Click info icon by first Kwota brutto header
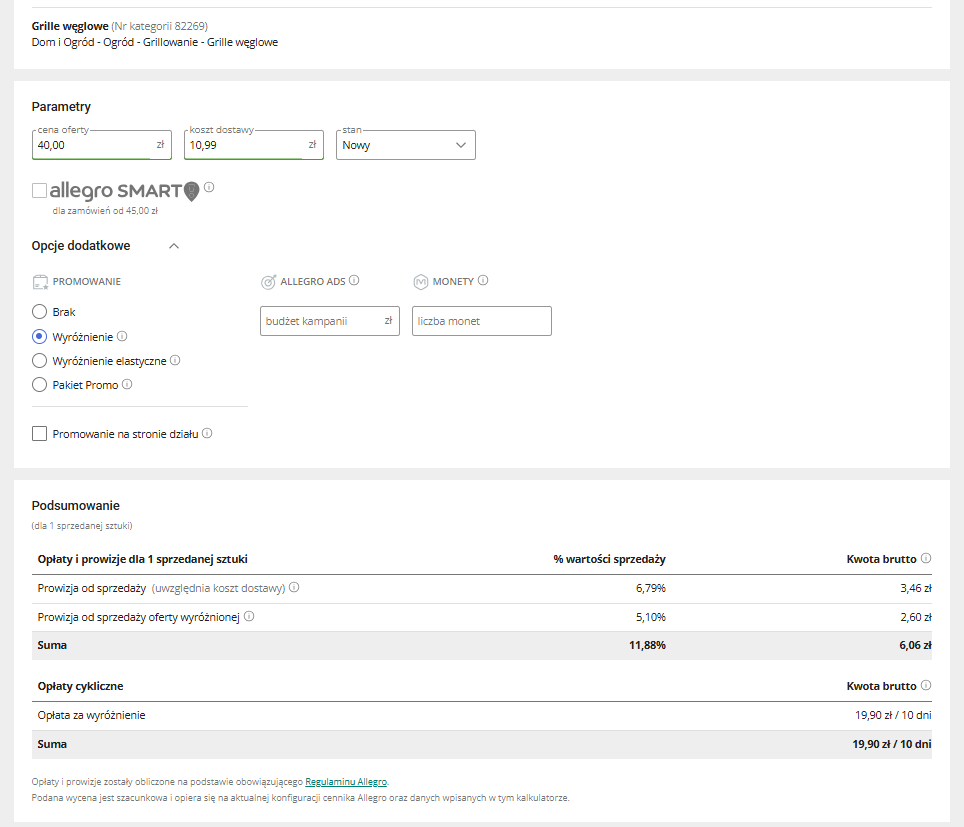 coord(926,558)
